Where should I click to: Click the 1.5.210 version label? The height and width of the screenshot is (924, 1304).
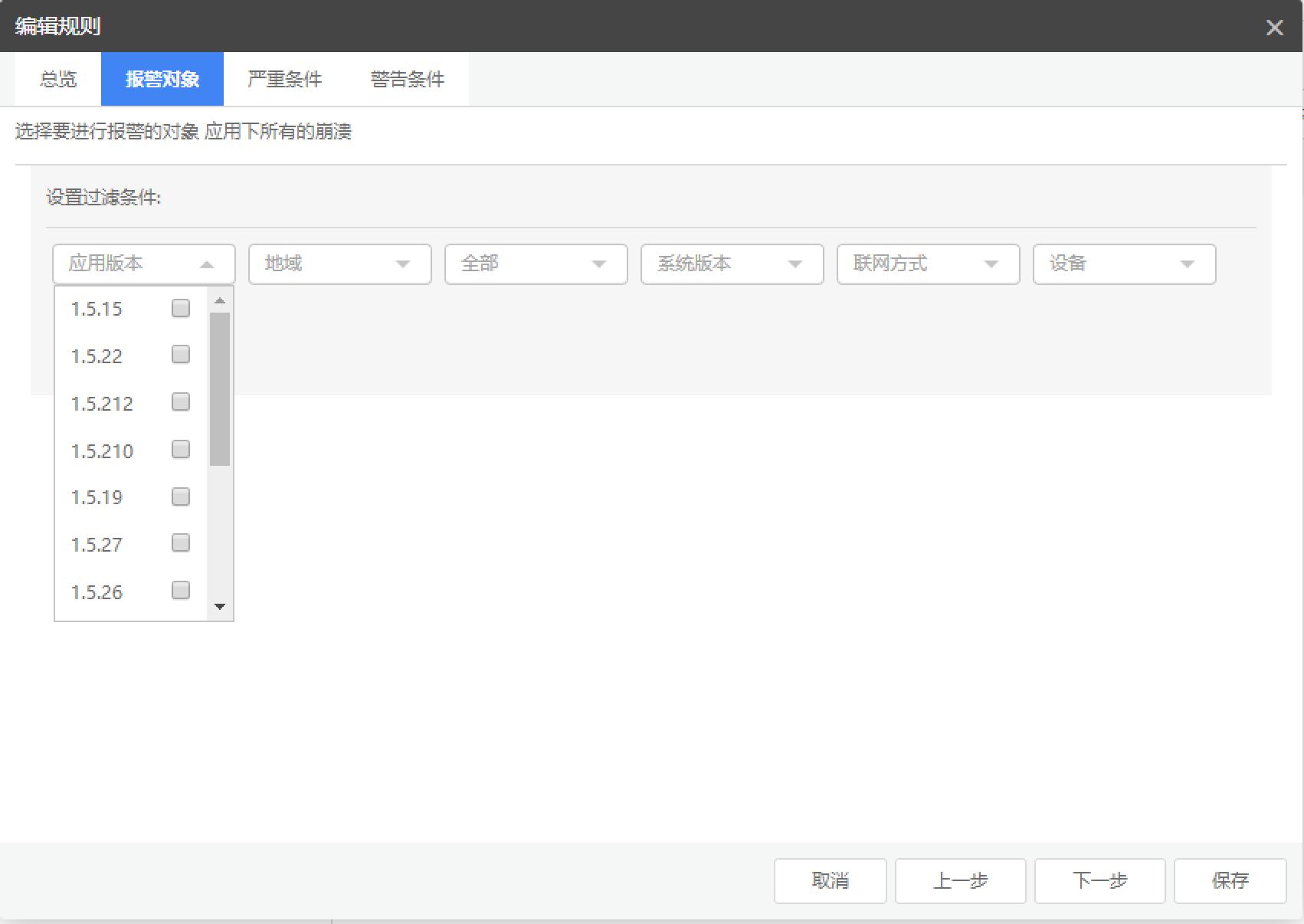[x=102, y=452]
